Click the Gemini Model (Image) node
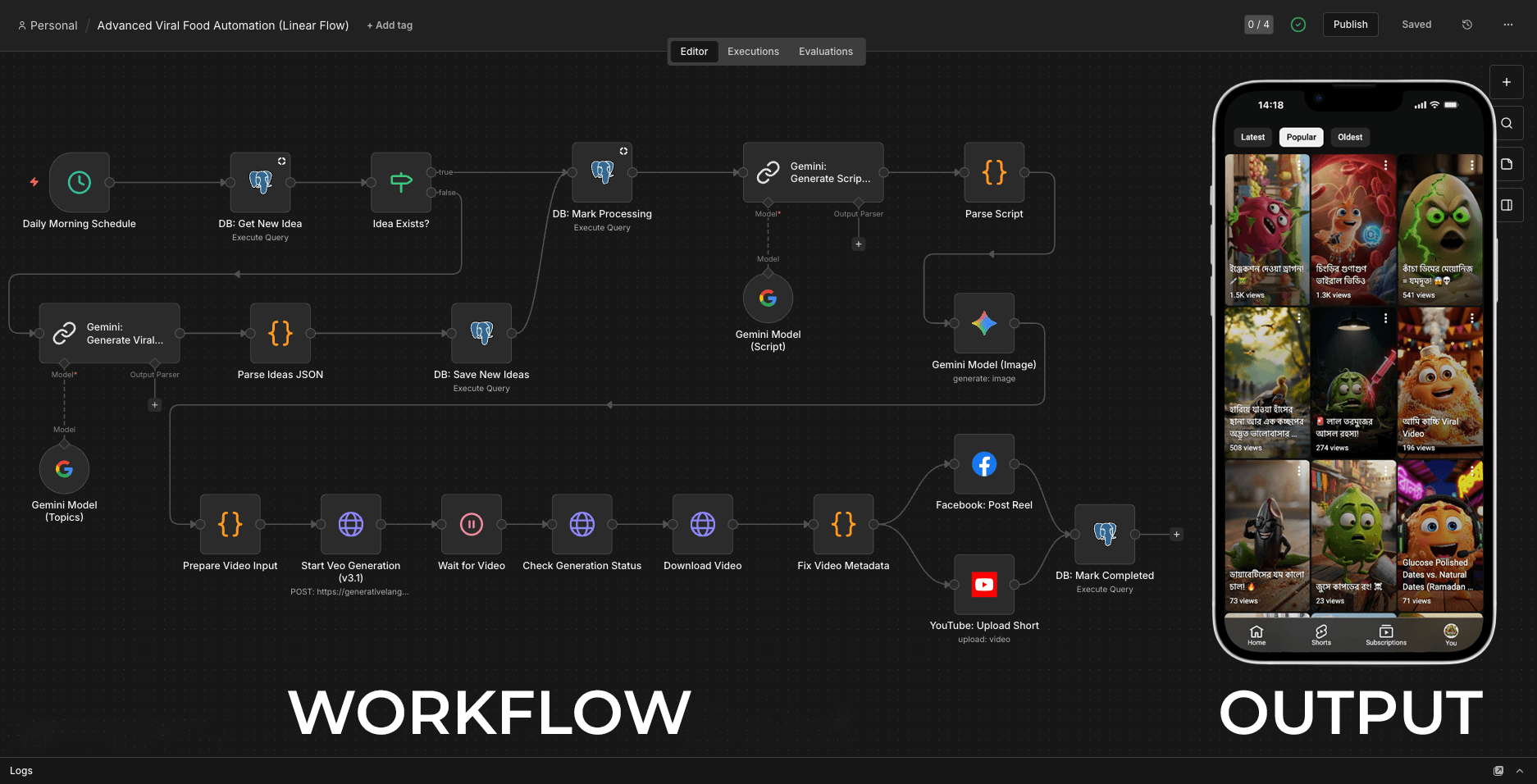 coord(983,324)
